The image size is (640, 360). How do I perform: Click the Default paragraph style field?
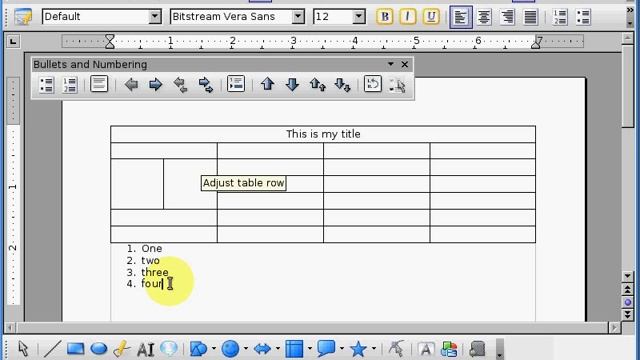tap(96, 17)
